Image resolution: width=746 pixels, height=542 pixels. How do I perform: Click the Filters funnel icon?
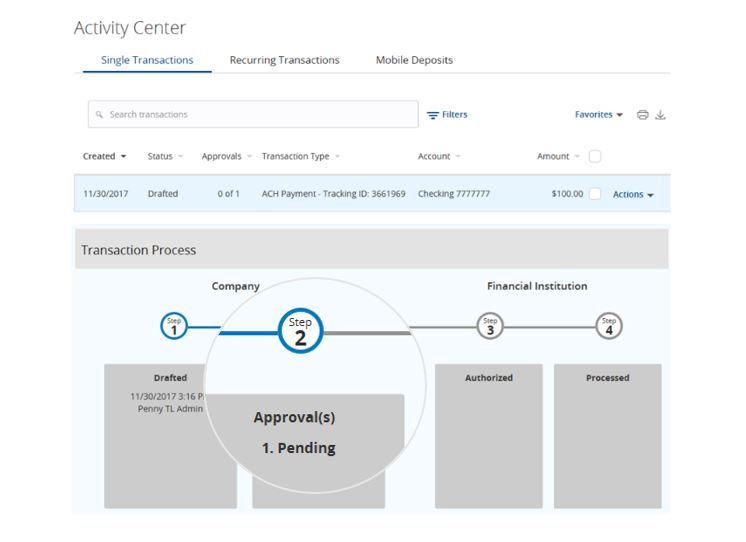pyautogui.click(x=432, y=115)
